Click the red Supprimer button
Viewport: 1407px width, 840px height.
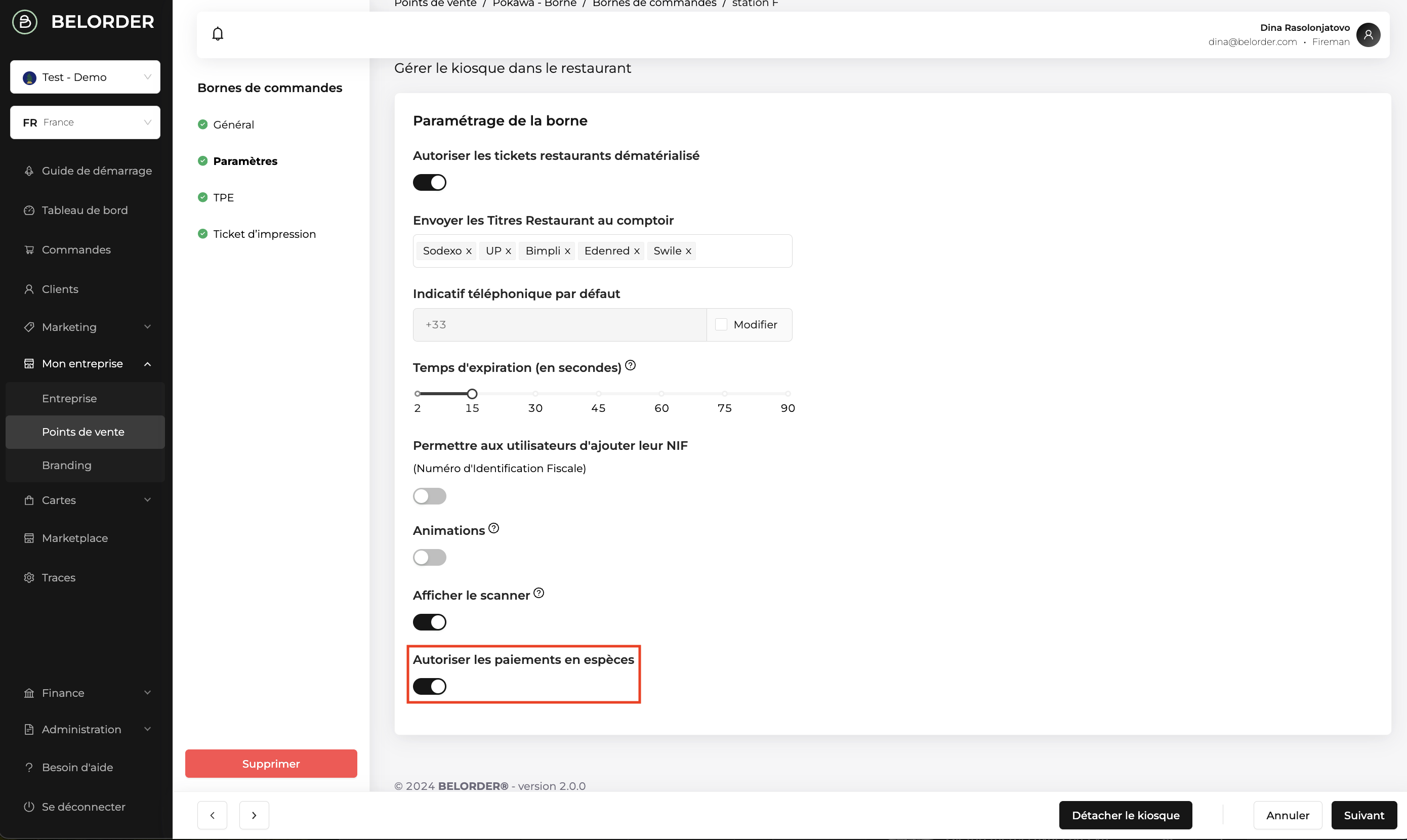point(271,764)
